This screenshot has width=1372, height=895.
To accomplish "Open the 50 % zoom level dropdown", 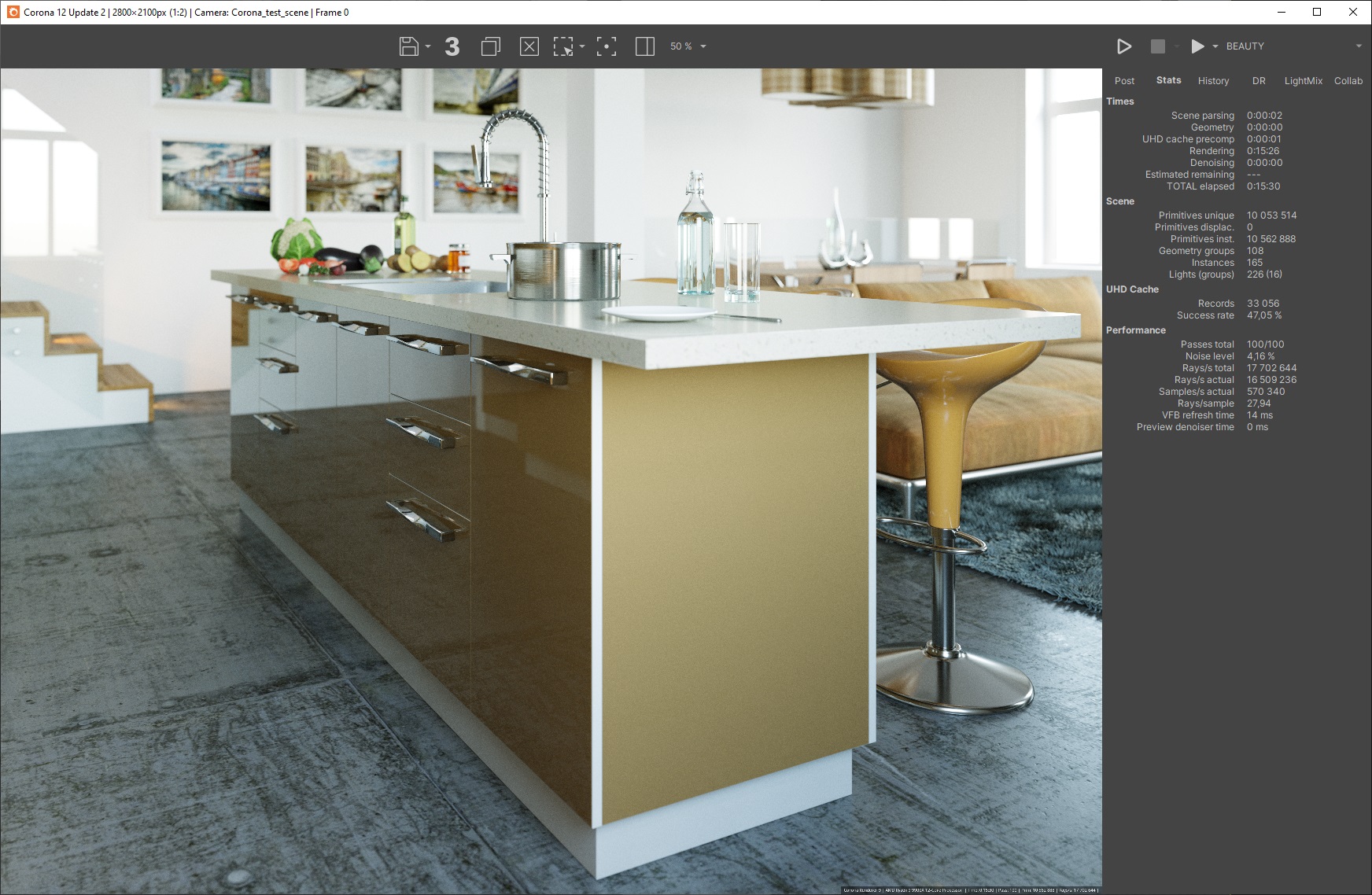I will 688,46.
